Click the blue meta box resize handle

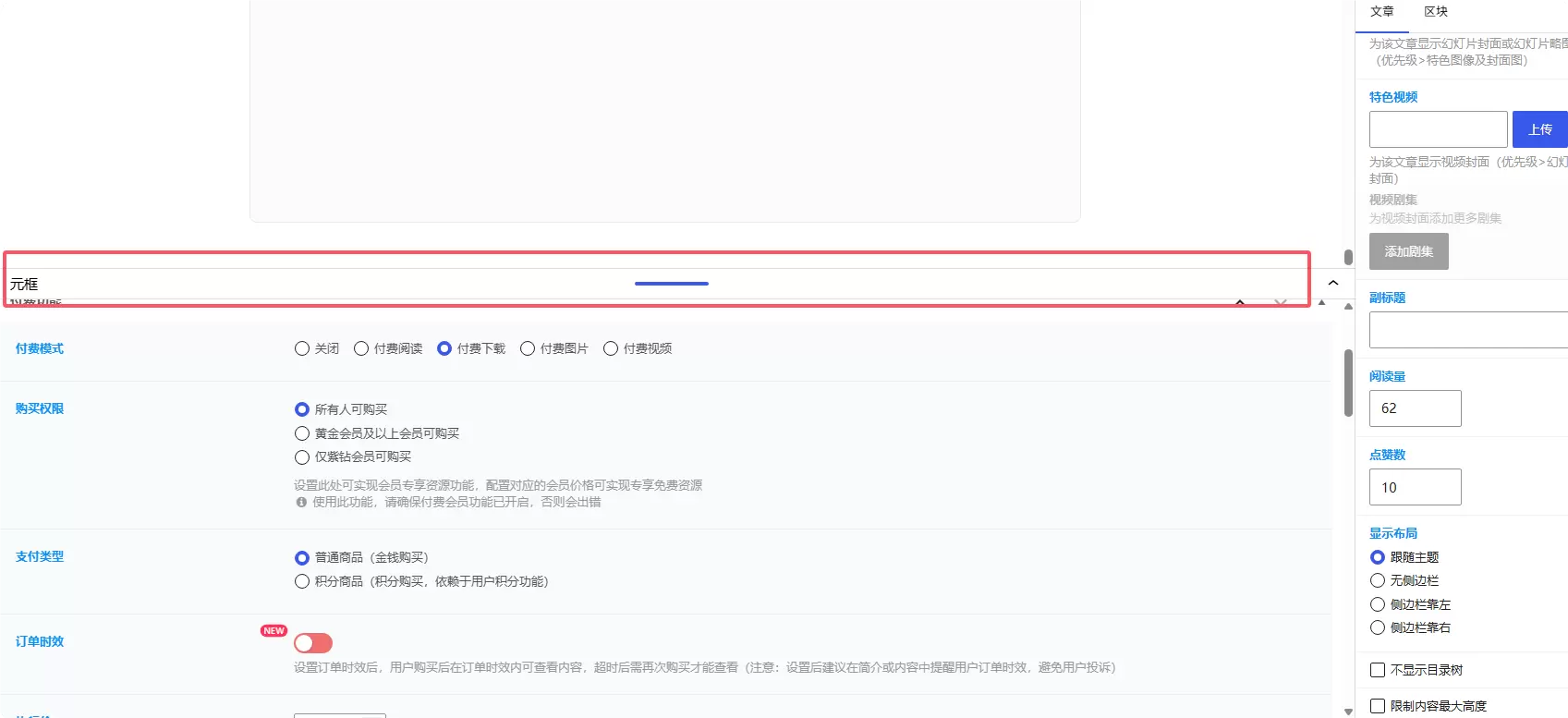[672, 284]
